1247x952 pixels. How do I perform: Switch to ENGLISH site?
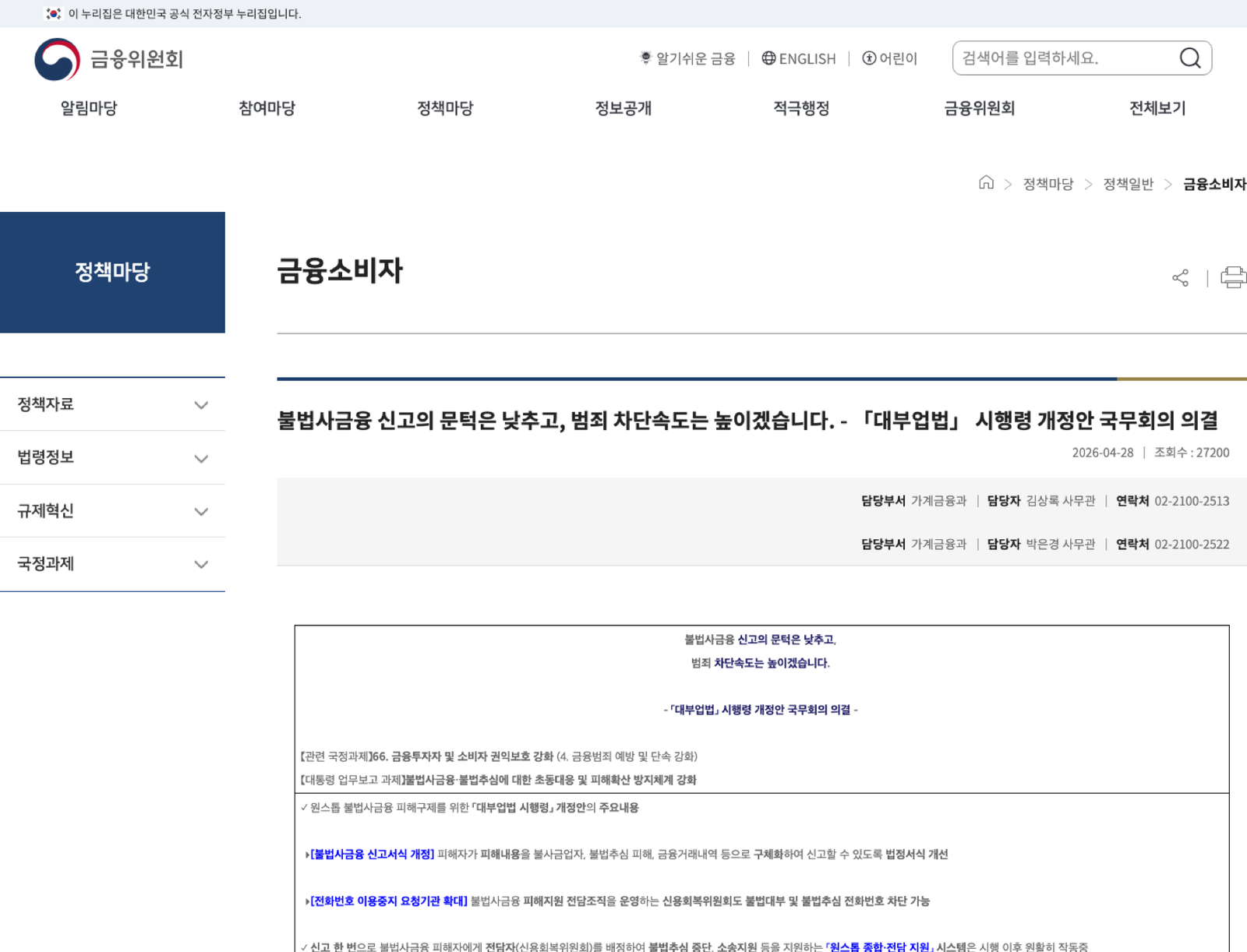(807, 58)
